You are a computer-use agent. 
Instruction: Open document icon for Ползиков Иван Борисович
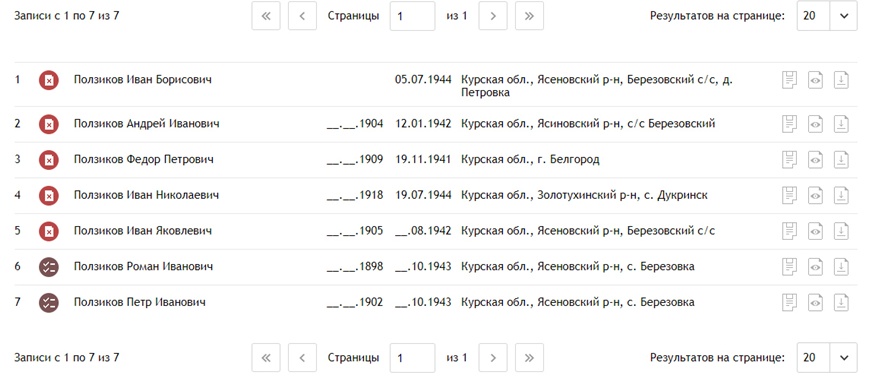coord(789,80)
